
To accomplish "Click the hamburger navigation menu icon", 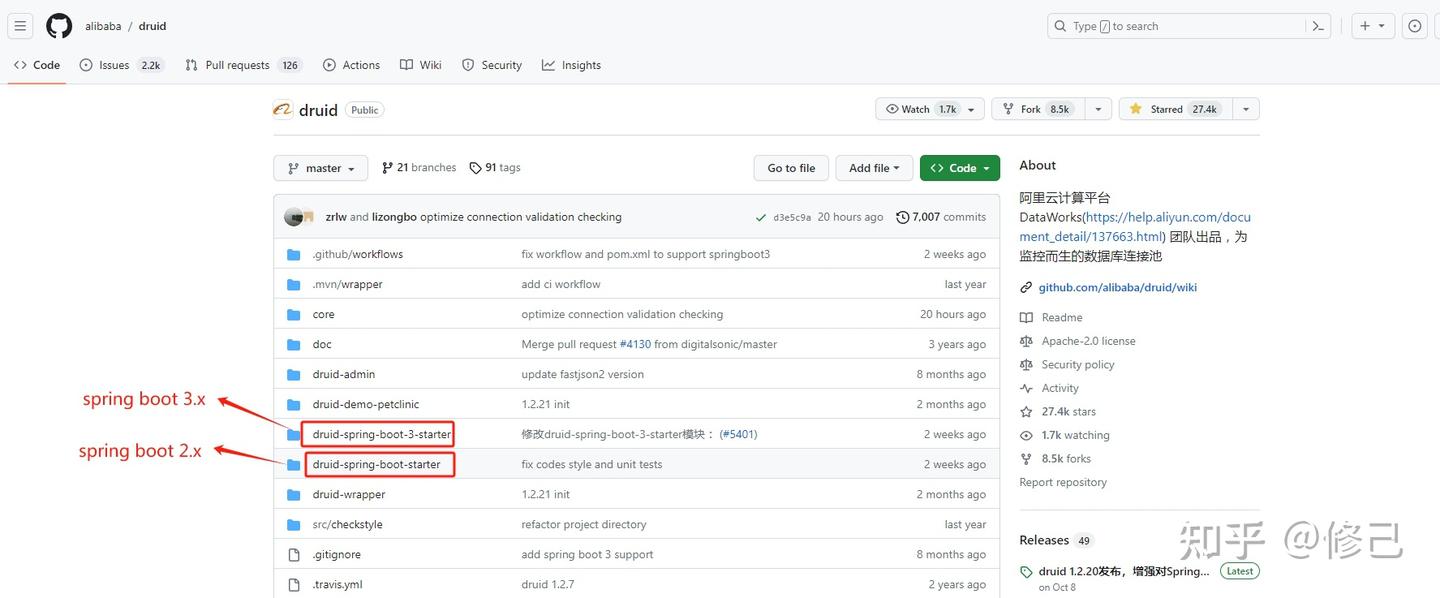I will point(19,25).
